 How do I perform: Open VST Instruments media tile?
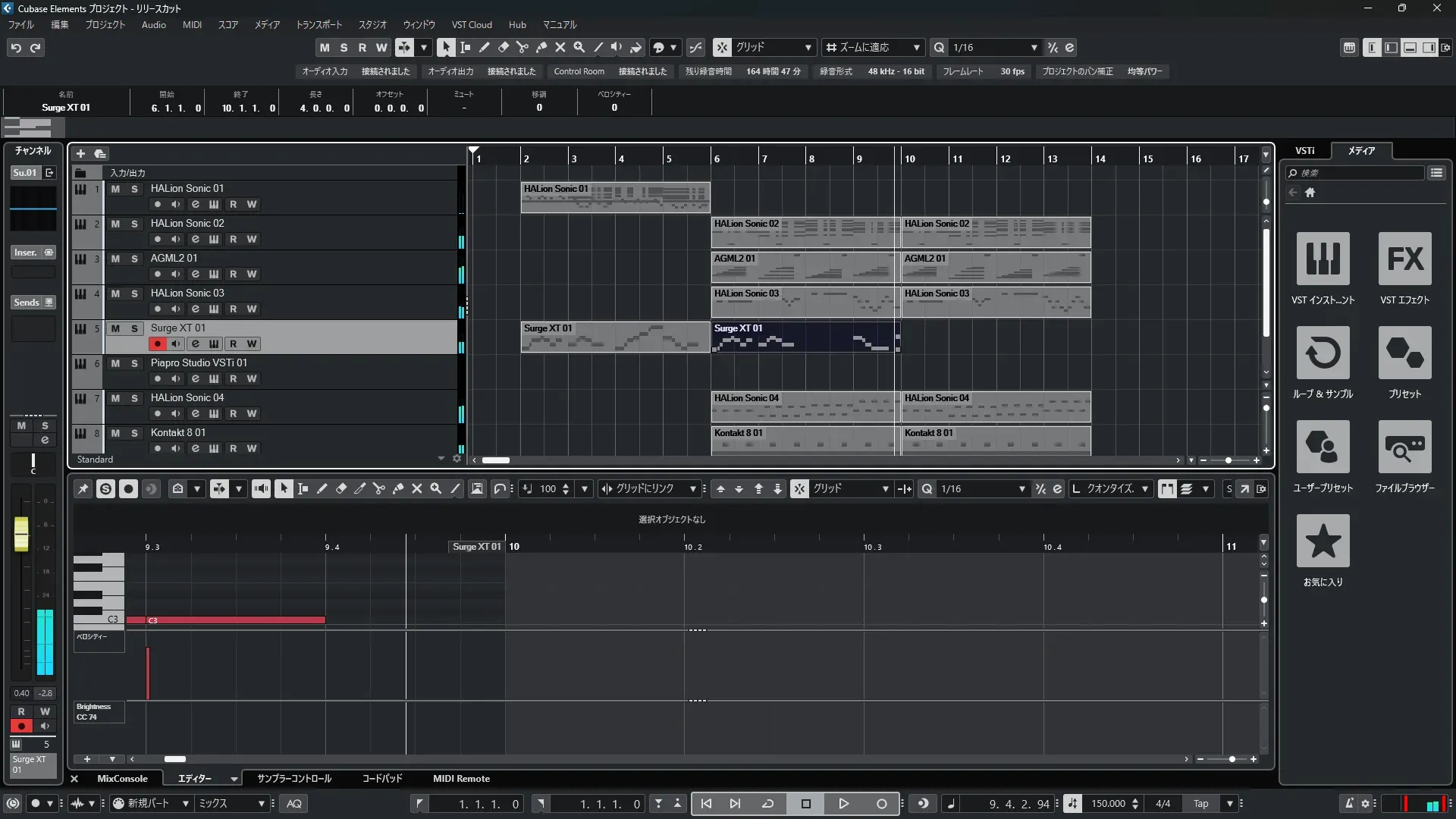click(1323, 259)
